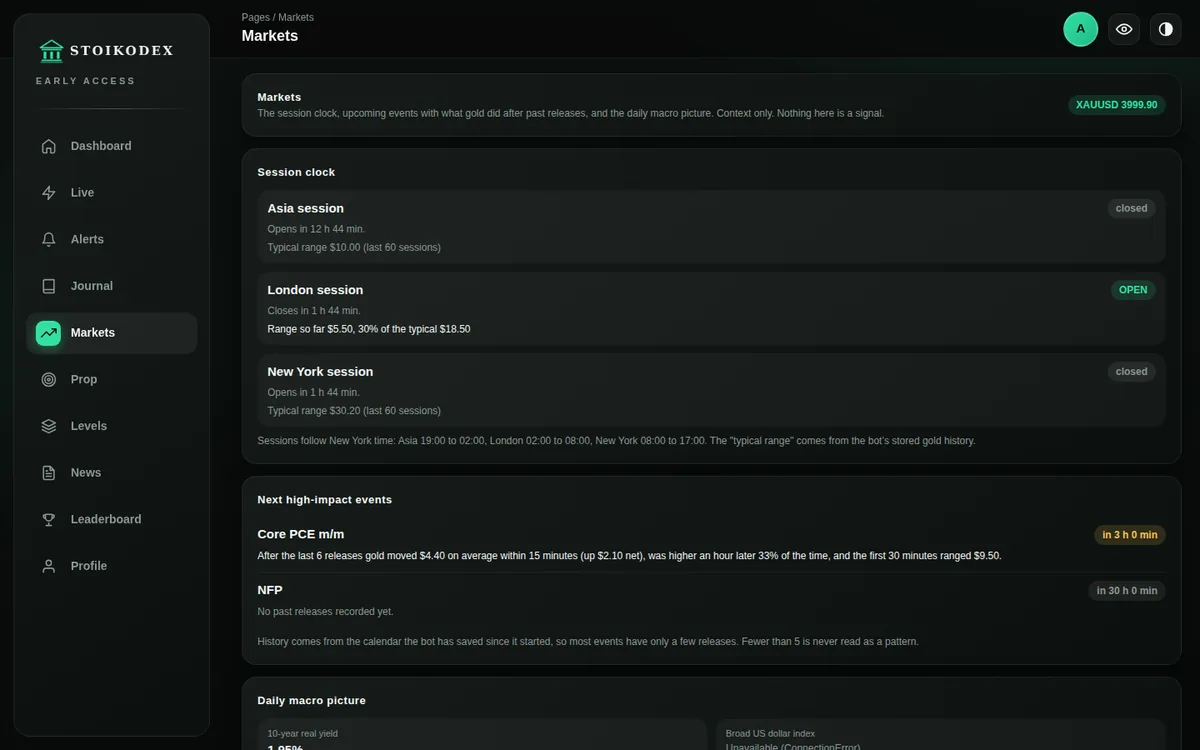This screenshot has width=1200, height=750.
Task: Click the Next high-impact events heading
Action: click(x=325, y=499)
